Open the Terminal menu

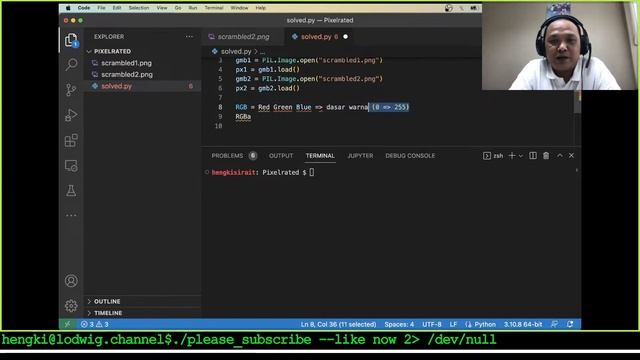(214, 8)
